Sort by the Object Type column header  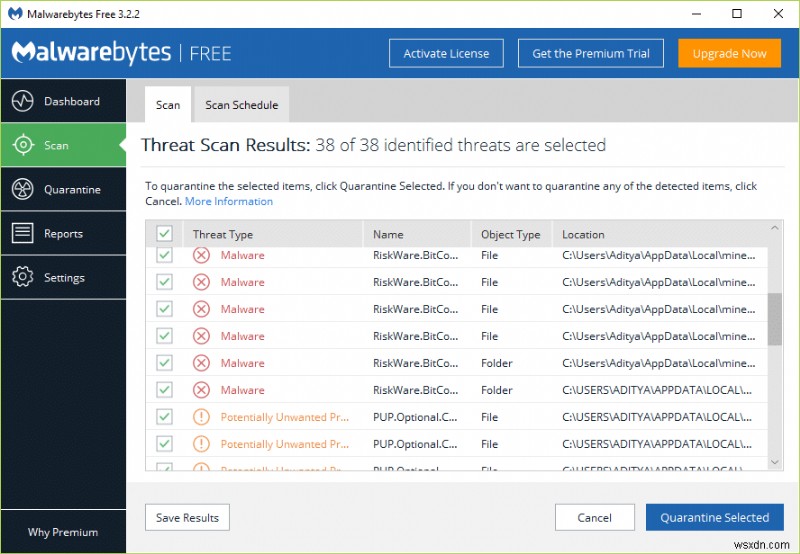tap(510, 235)
